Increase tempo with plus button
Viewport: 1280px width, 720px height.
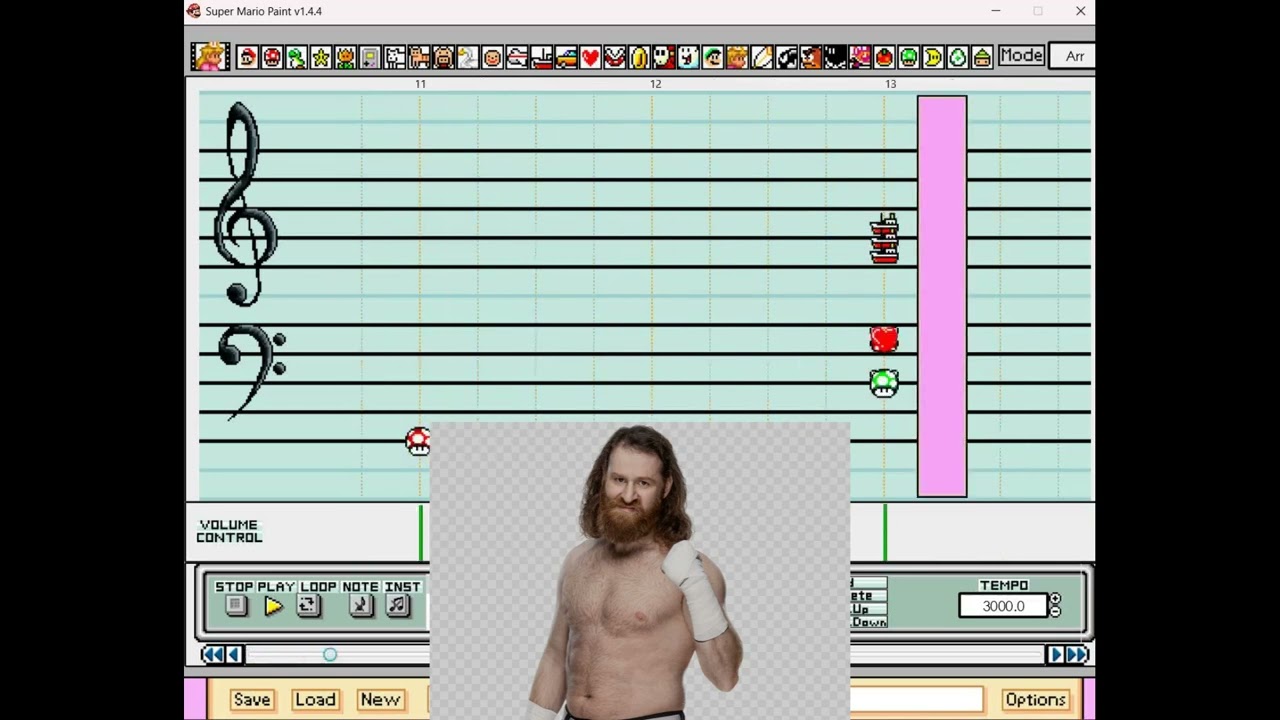(x=1054, y=600)
